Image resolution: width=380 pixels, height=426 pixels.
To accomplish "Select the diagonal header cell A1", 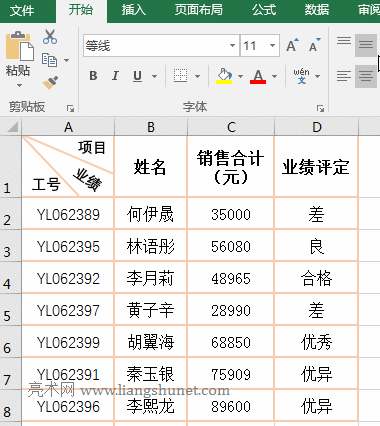I will point(68,166).
